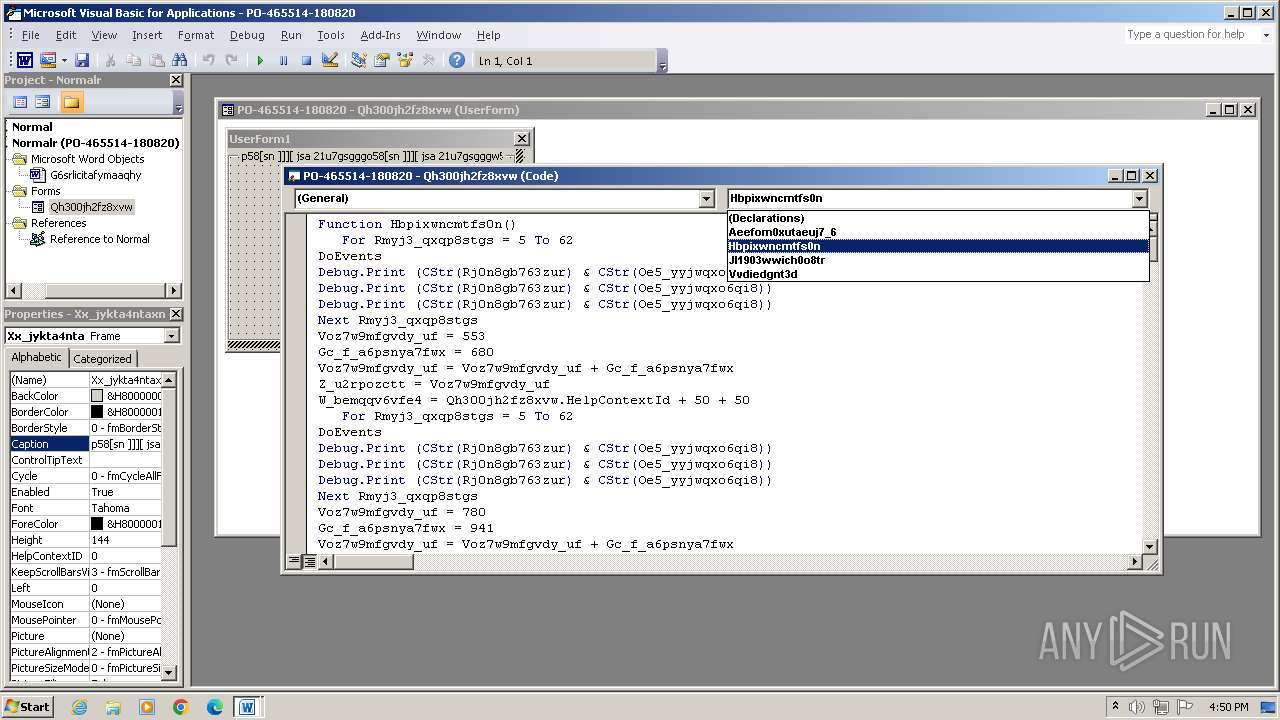Select the Font property row
Screen dimensions: 1280x720
[85, 508]
